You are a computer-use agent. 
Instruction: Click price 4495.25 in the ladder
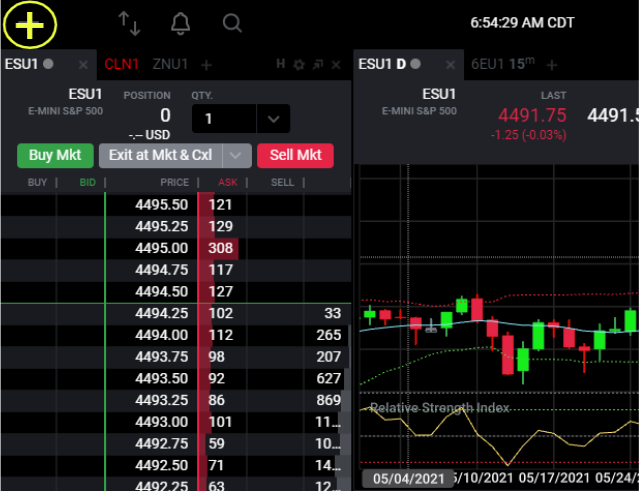[162, 226]
